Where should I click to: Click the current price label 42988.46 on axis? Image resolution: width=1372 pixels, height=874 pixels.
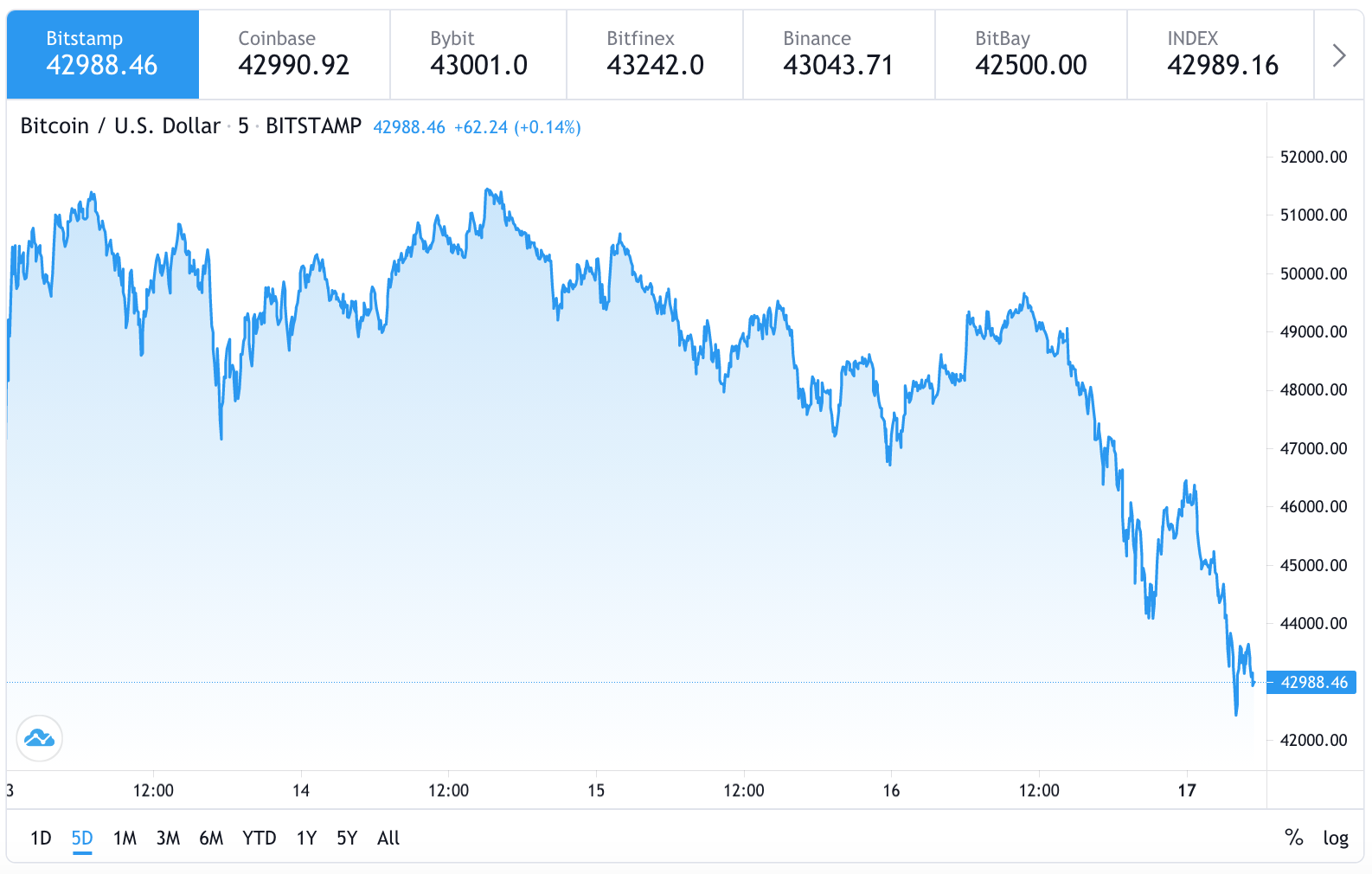pos(1311,682)
